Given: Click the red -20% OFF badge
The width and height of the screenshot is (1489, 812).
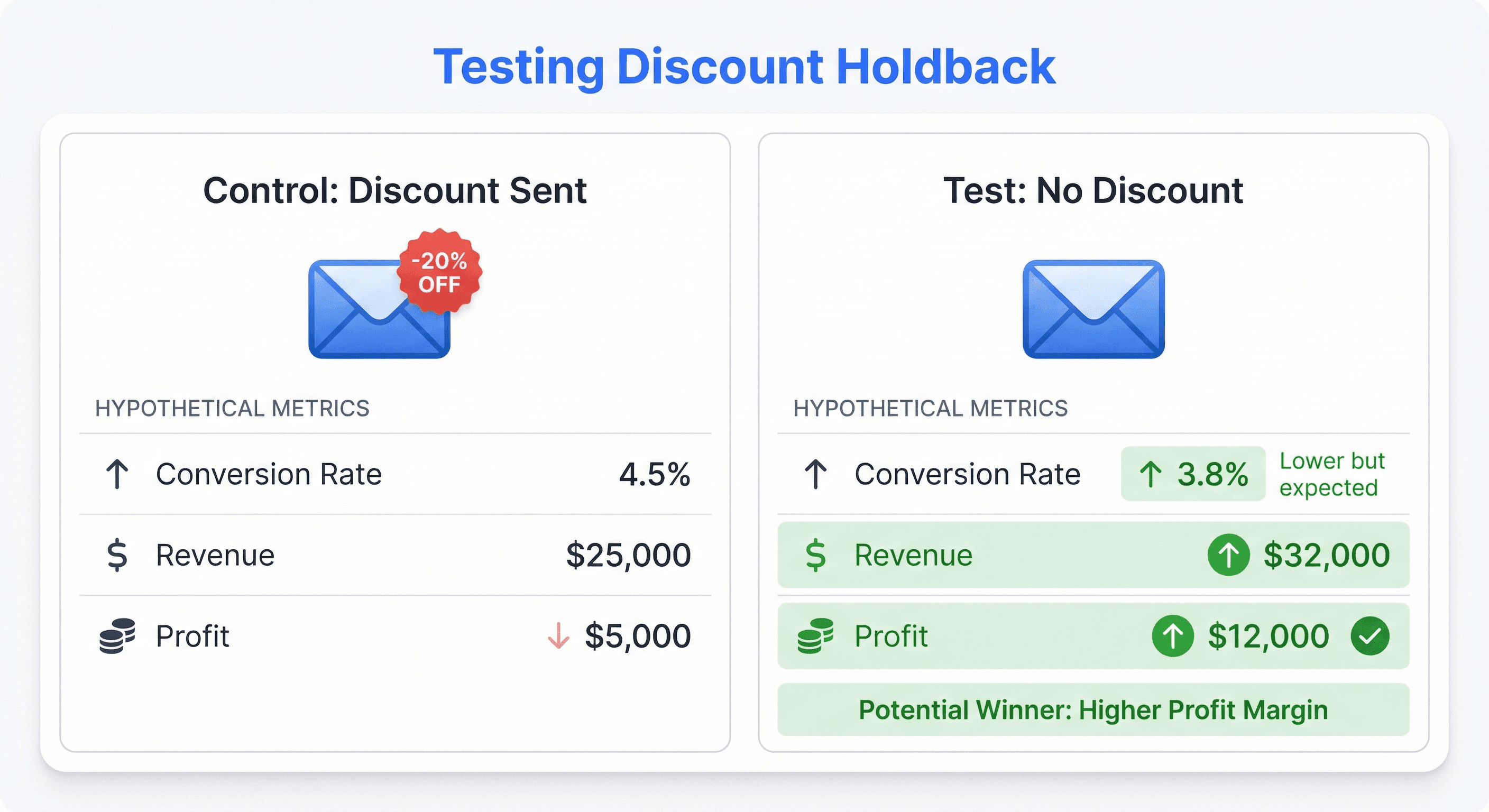Looking at the screenshot, I should [x=439, y=272].
